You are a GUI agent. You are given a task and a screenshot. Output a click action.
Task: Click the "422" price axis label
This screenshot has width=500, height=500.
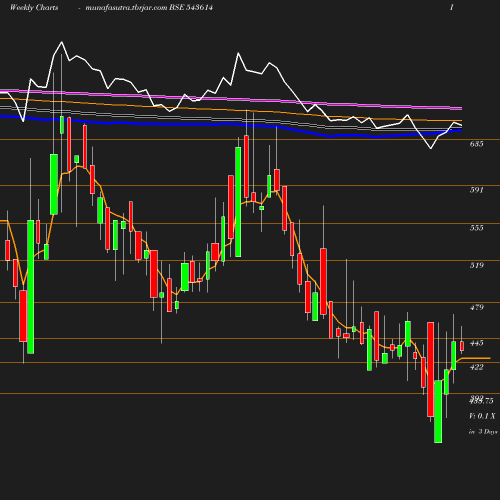(476, 367)
